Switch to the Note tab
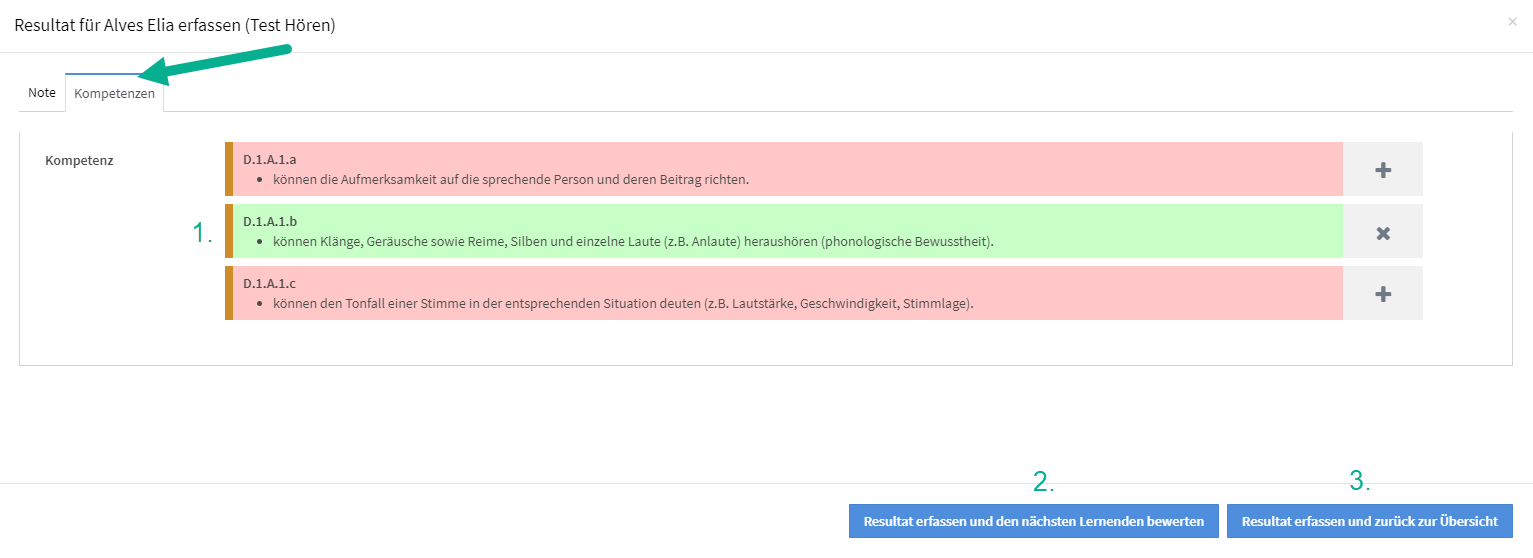1533x558 pixels. tap(42, 93)
